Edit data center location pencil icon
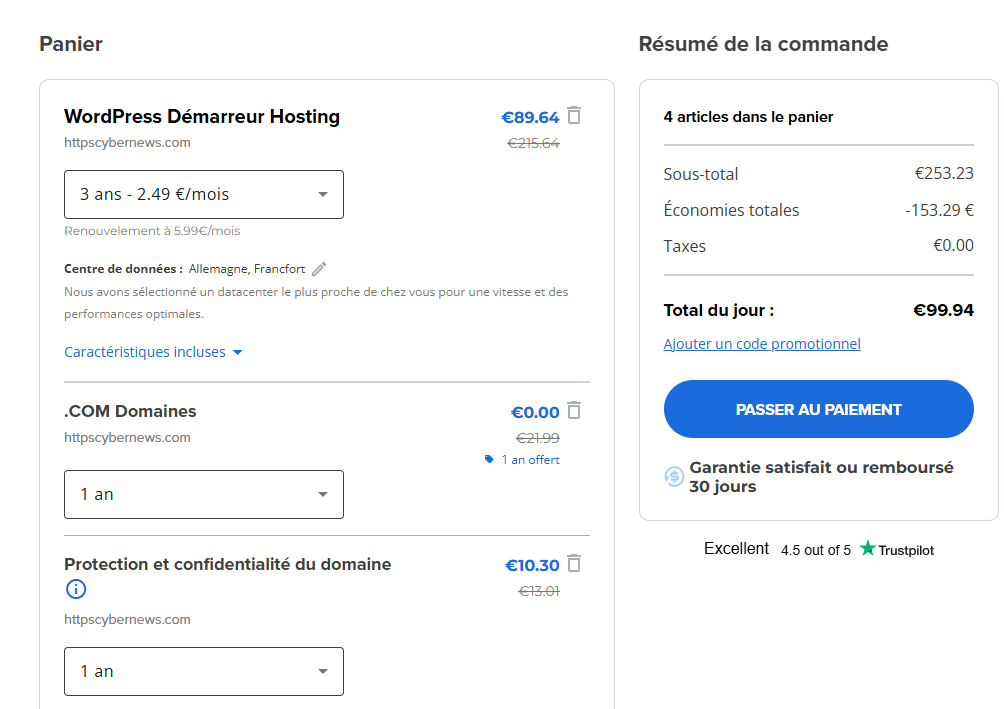 pos(319,269)
